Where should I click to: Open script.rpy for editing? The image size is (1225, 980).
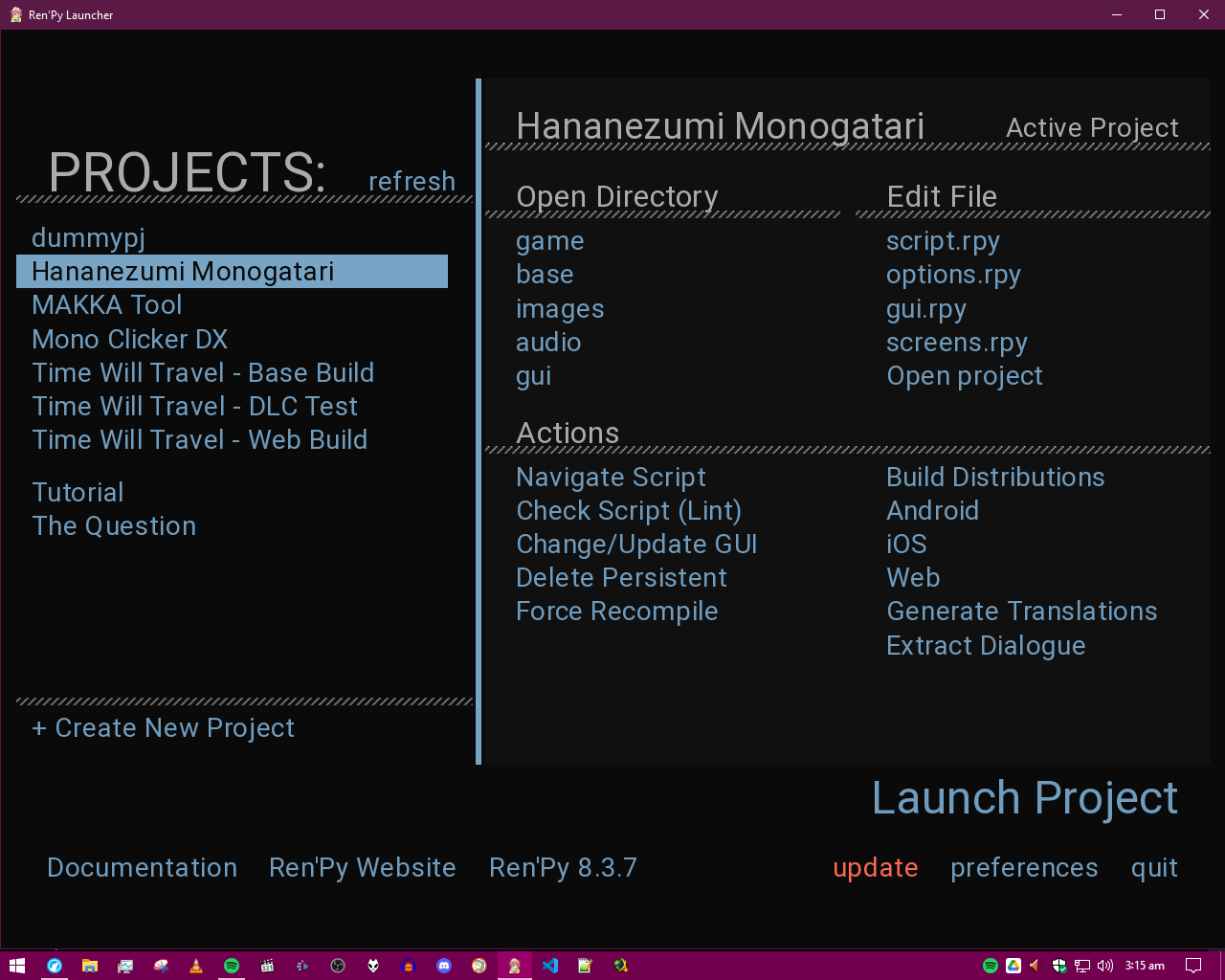point(943,241)
